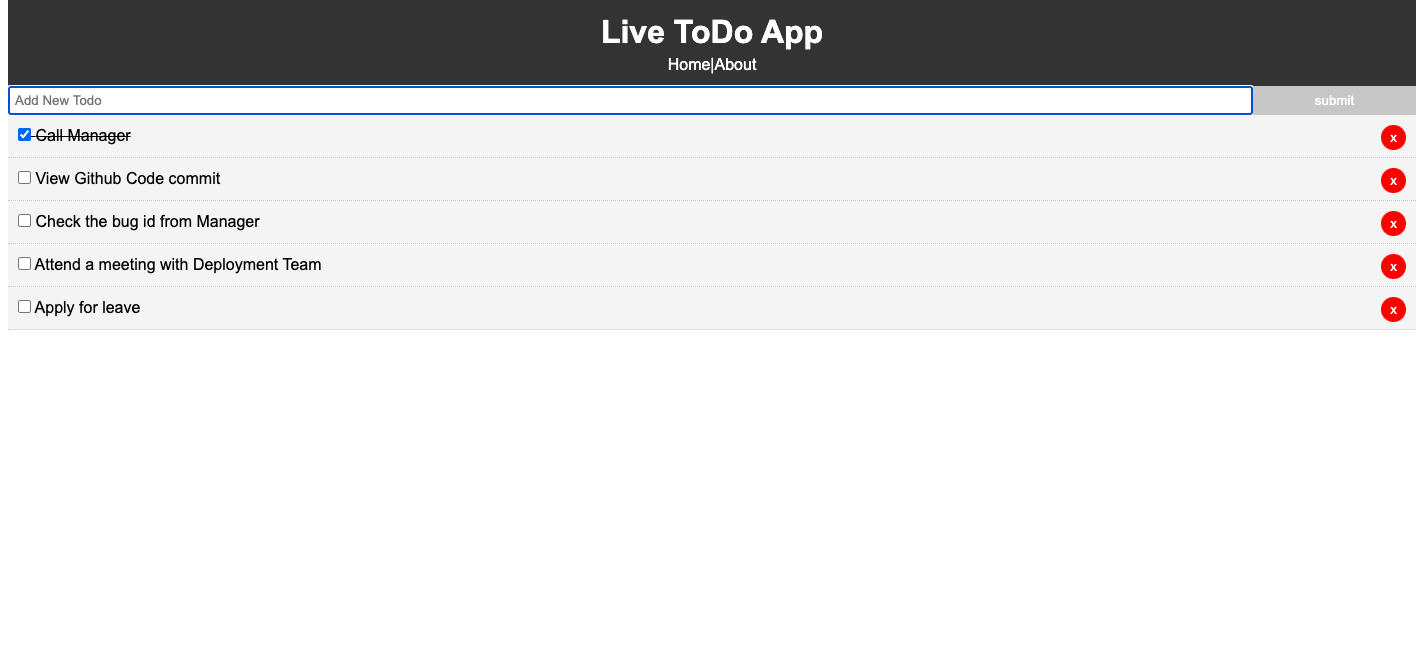Tick the "Check the bug id from Manager" checkbox

click(x=25, y=221)
